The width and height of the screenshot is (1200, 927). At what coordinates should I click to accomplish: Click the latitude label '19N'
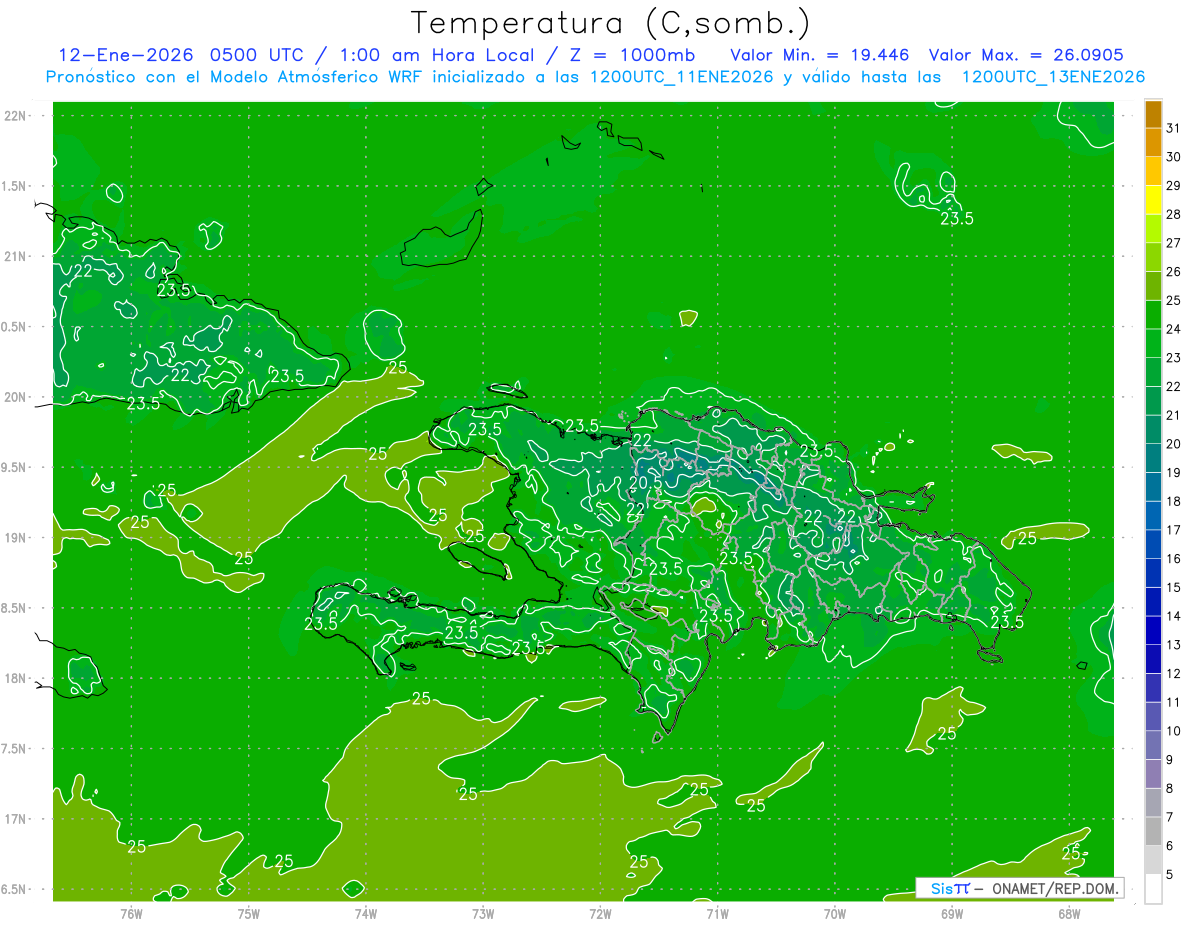click(x=15, y=538)
